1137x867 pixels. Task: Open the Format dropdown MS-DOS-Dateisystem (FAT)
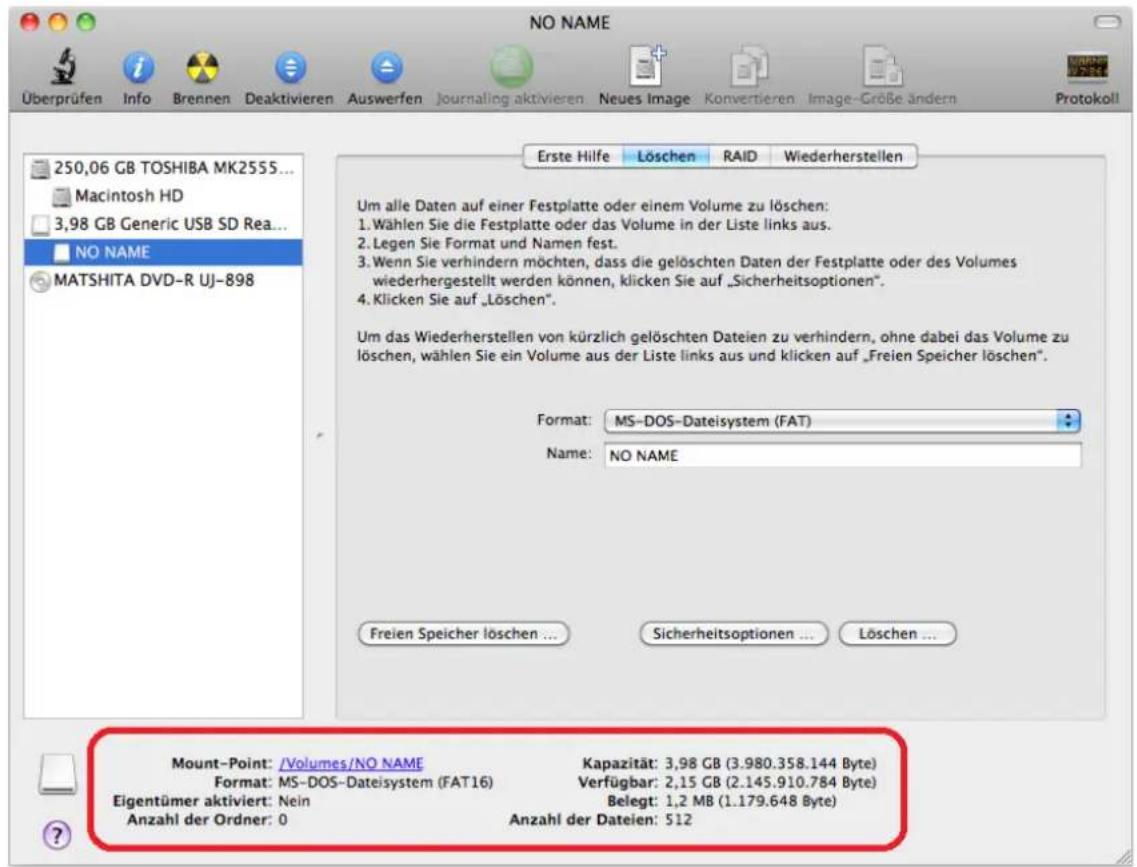[x=843, y=421]
